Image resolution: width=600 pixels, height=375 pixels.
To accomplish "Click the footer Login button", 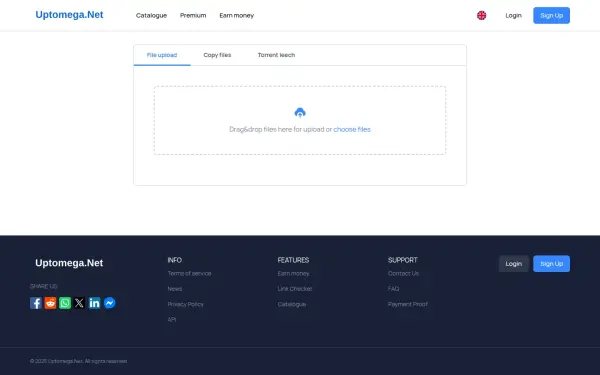I will 514,264.
